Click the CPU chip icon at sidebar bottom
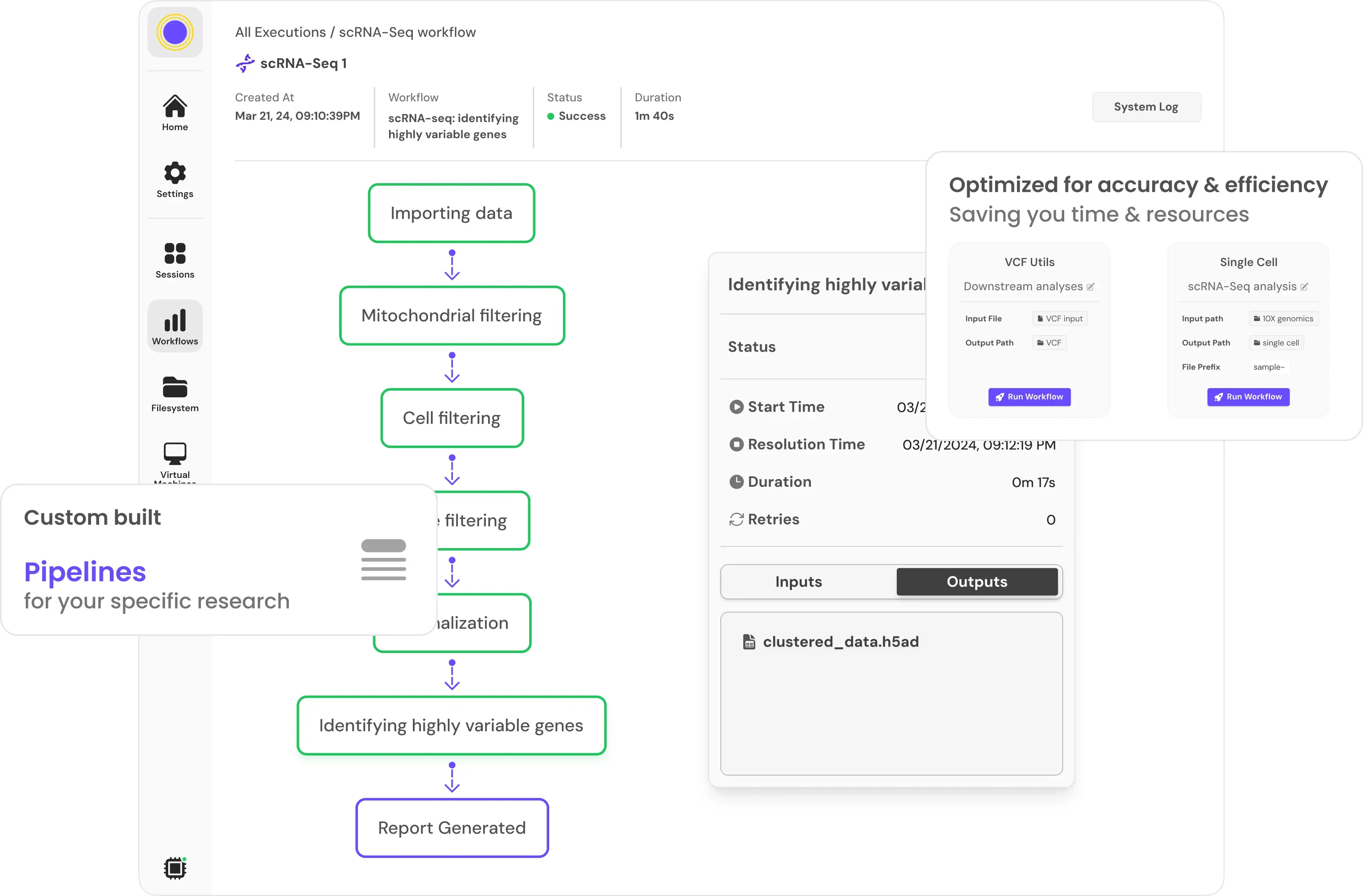The width and height of the screenshot is (1363, 896). click(x=175, y=868)
